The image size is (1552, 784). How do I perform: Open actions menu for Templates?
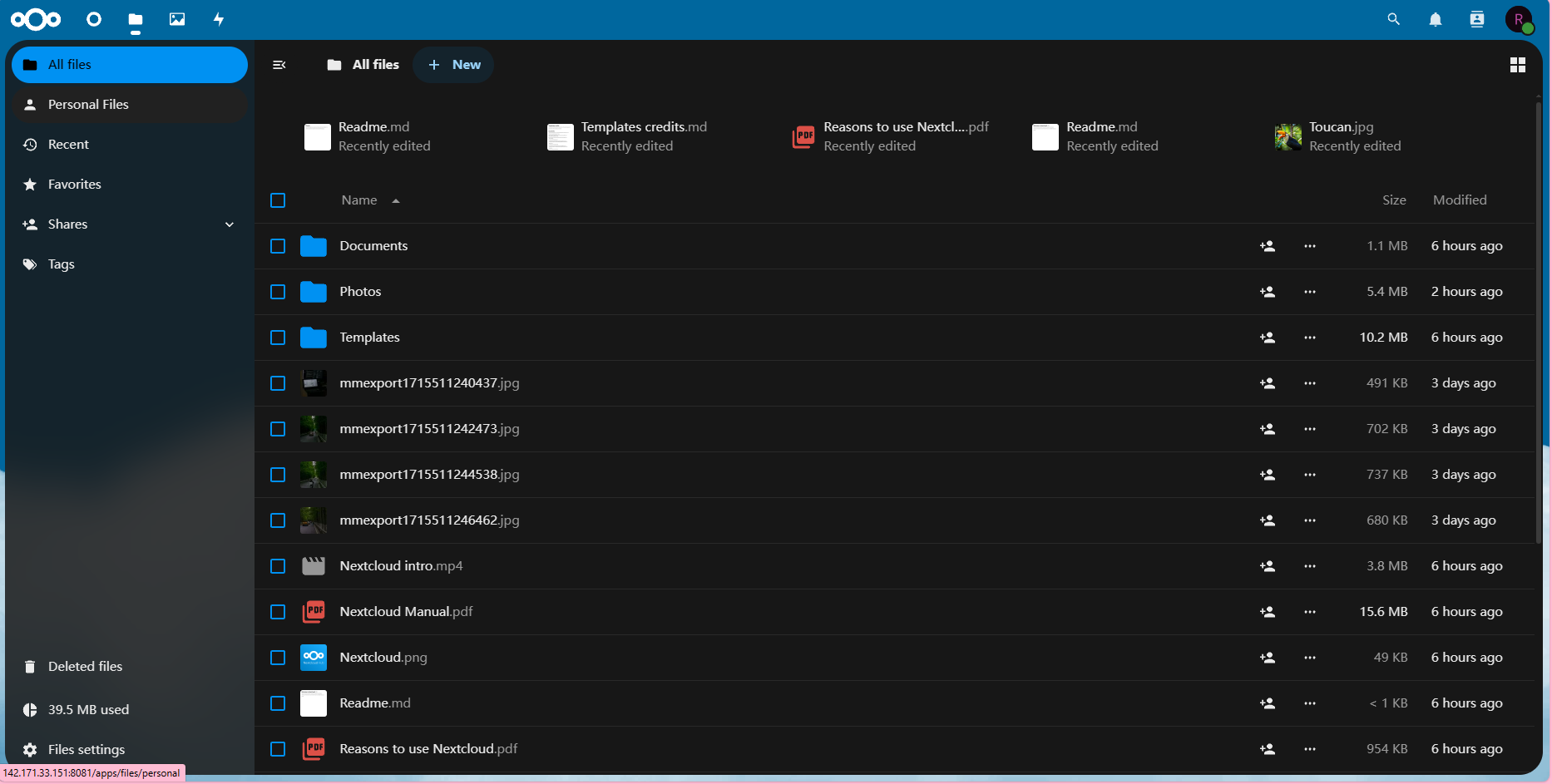[1310, 338]
